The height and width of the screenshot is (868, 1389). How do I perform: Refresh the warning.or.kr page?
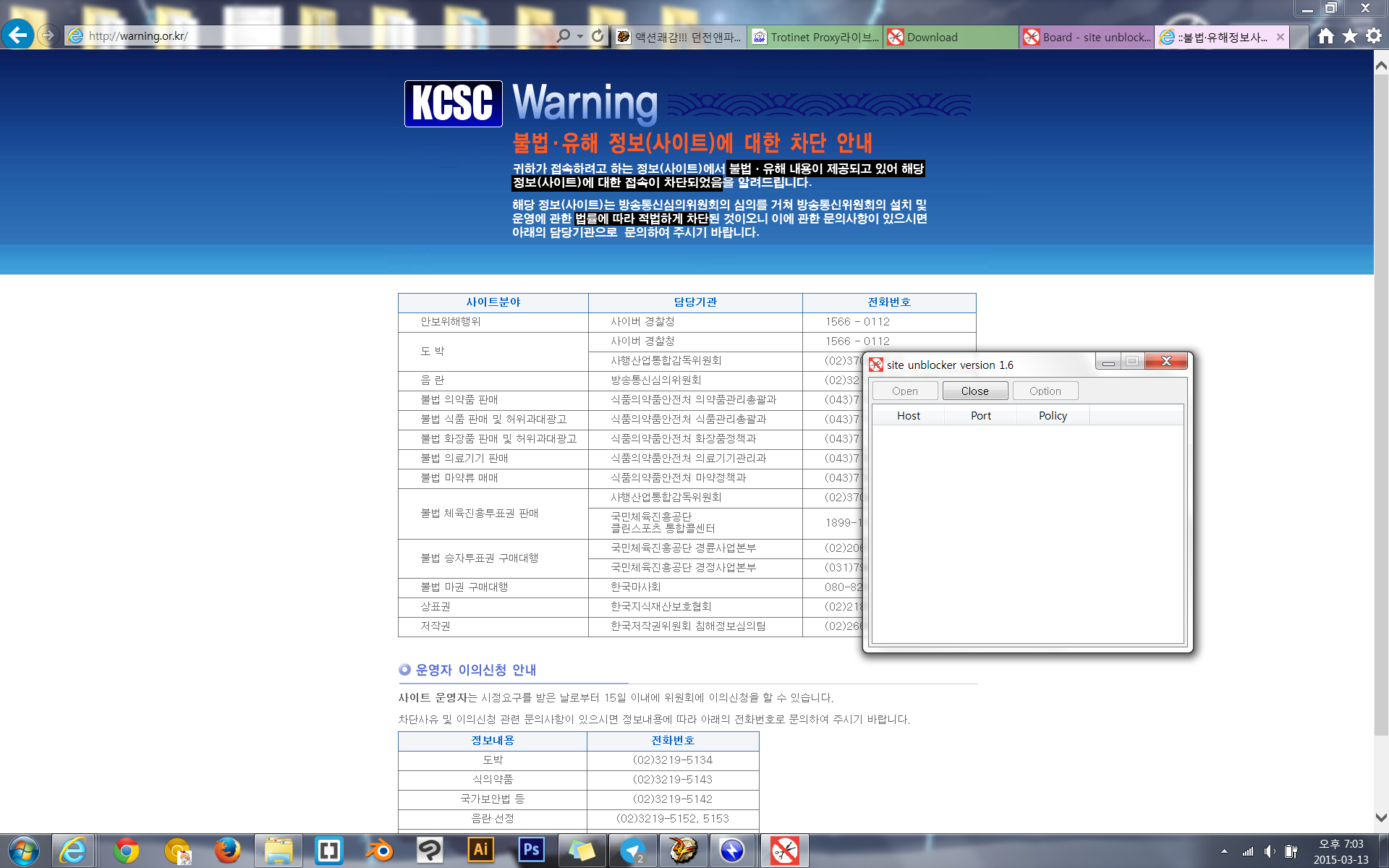tap(598, 35)
